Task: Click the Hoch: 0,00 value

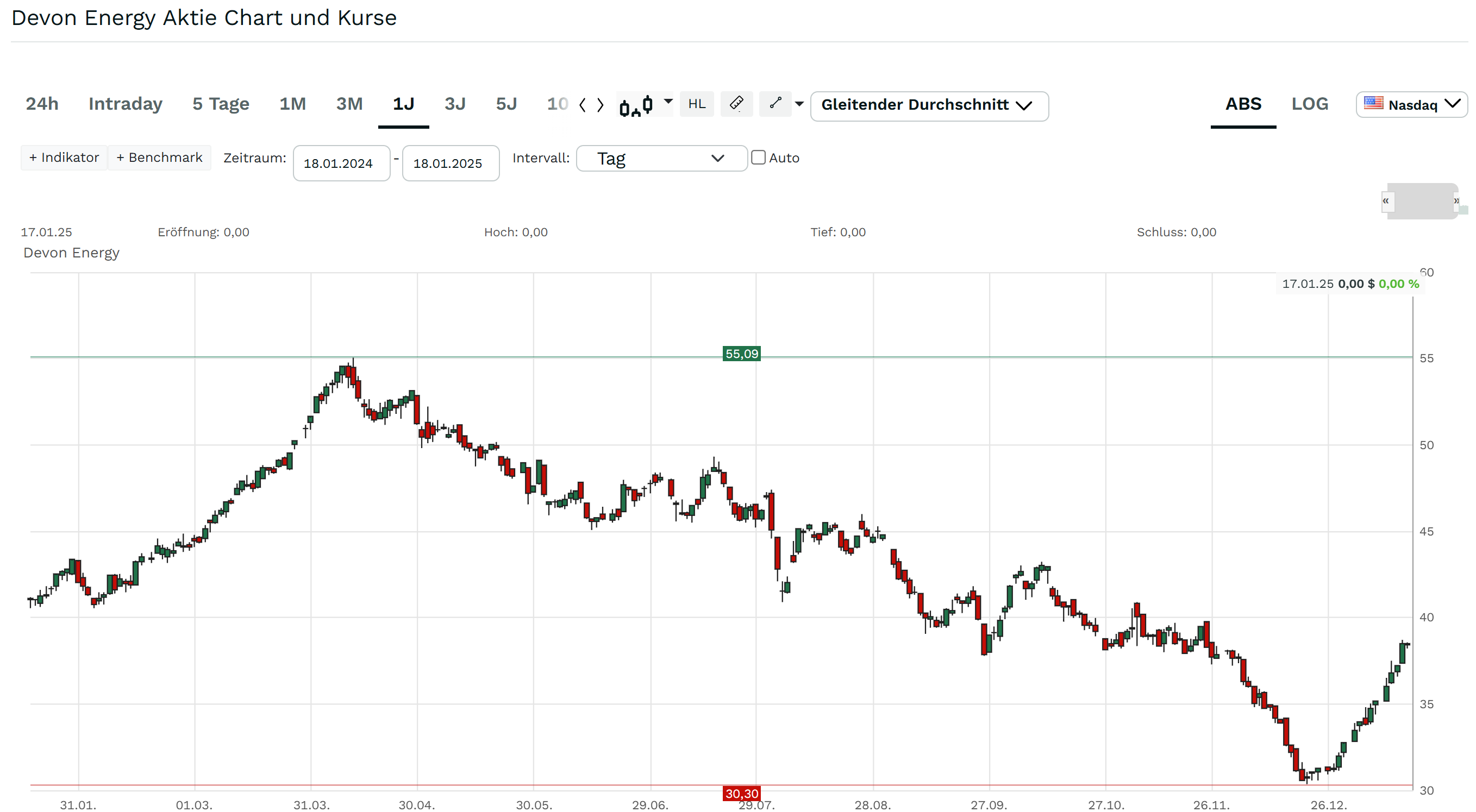Action: (516, 232)
